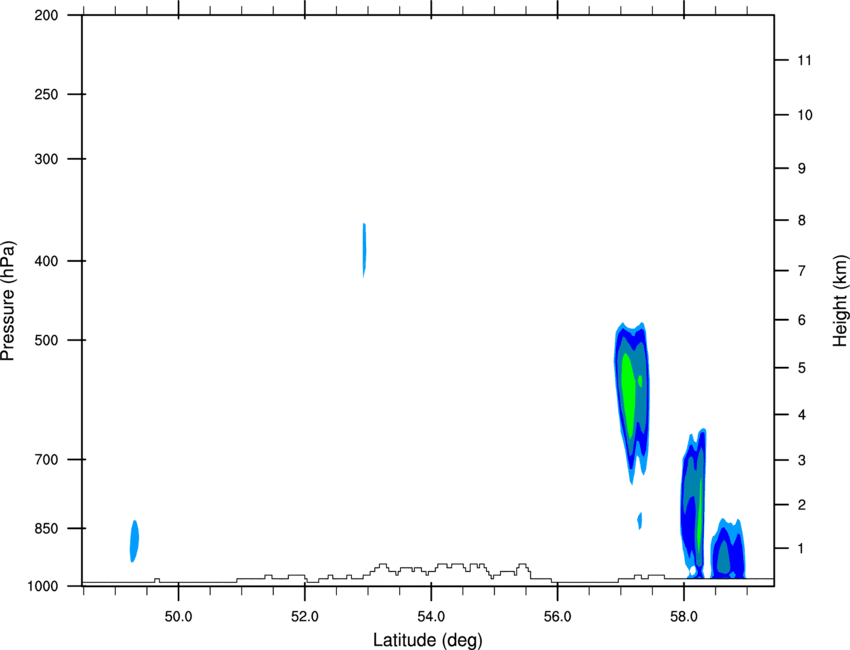Screen dimensions: 850x650
Task: Click the 50.0 latitude tick label
Action: (178, 617)
